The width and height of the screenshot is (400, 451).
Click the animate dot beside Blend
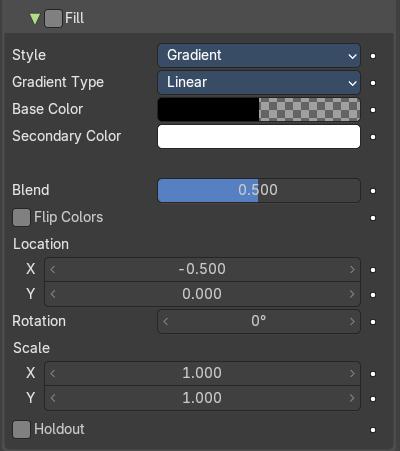pos(373,191)
